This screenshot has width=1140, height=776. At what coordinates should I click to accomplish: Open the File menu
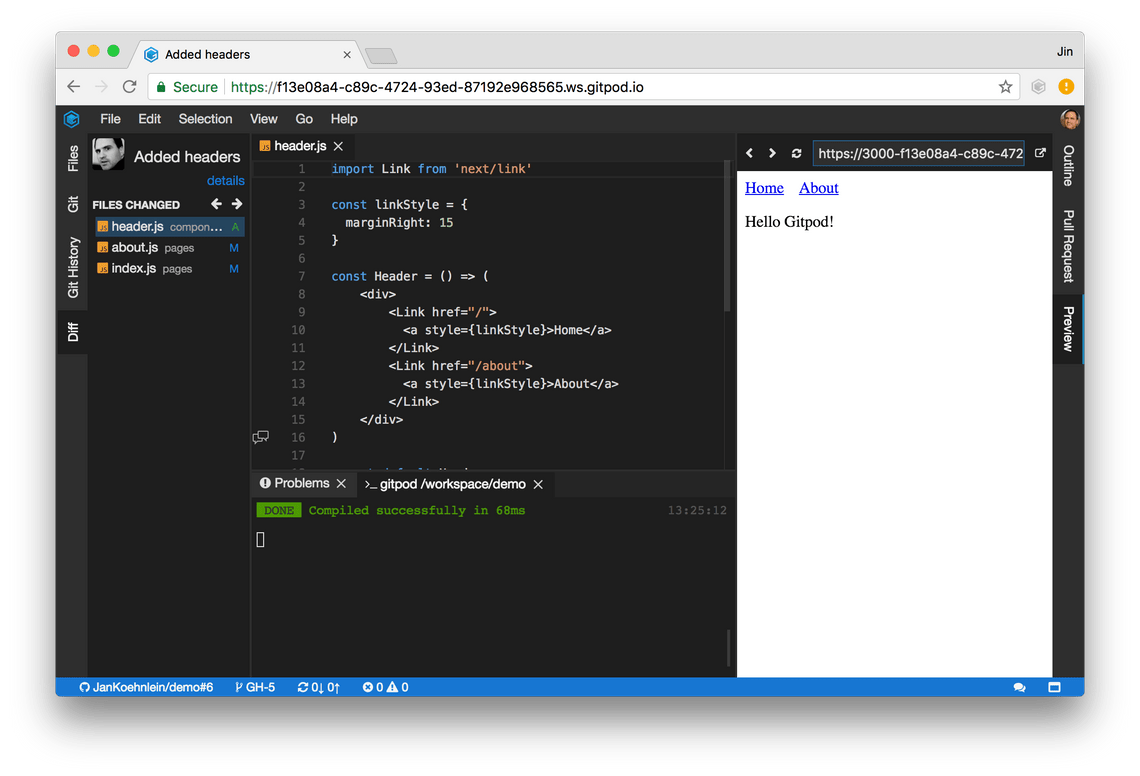click(x=111, y=119)
